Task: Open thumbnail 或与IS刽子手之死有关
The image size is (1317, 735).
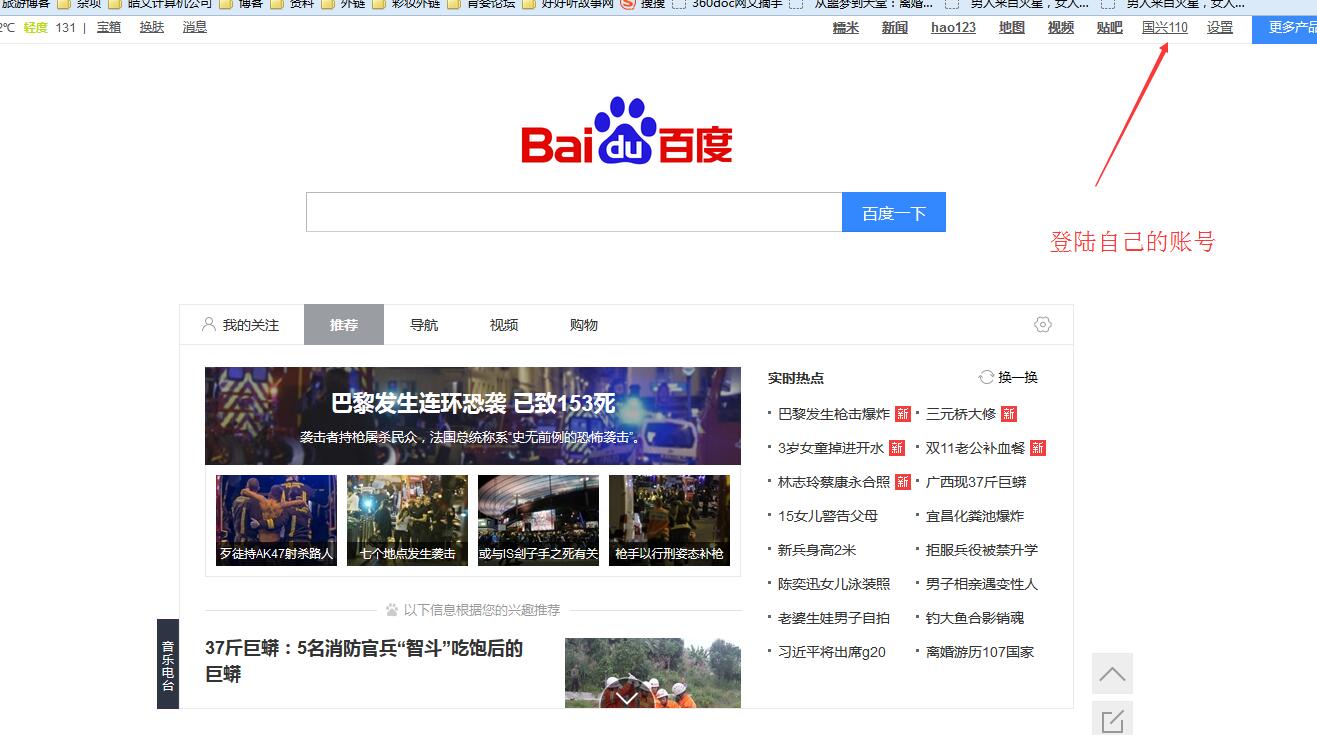Action: click(x=538, y=520)
